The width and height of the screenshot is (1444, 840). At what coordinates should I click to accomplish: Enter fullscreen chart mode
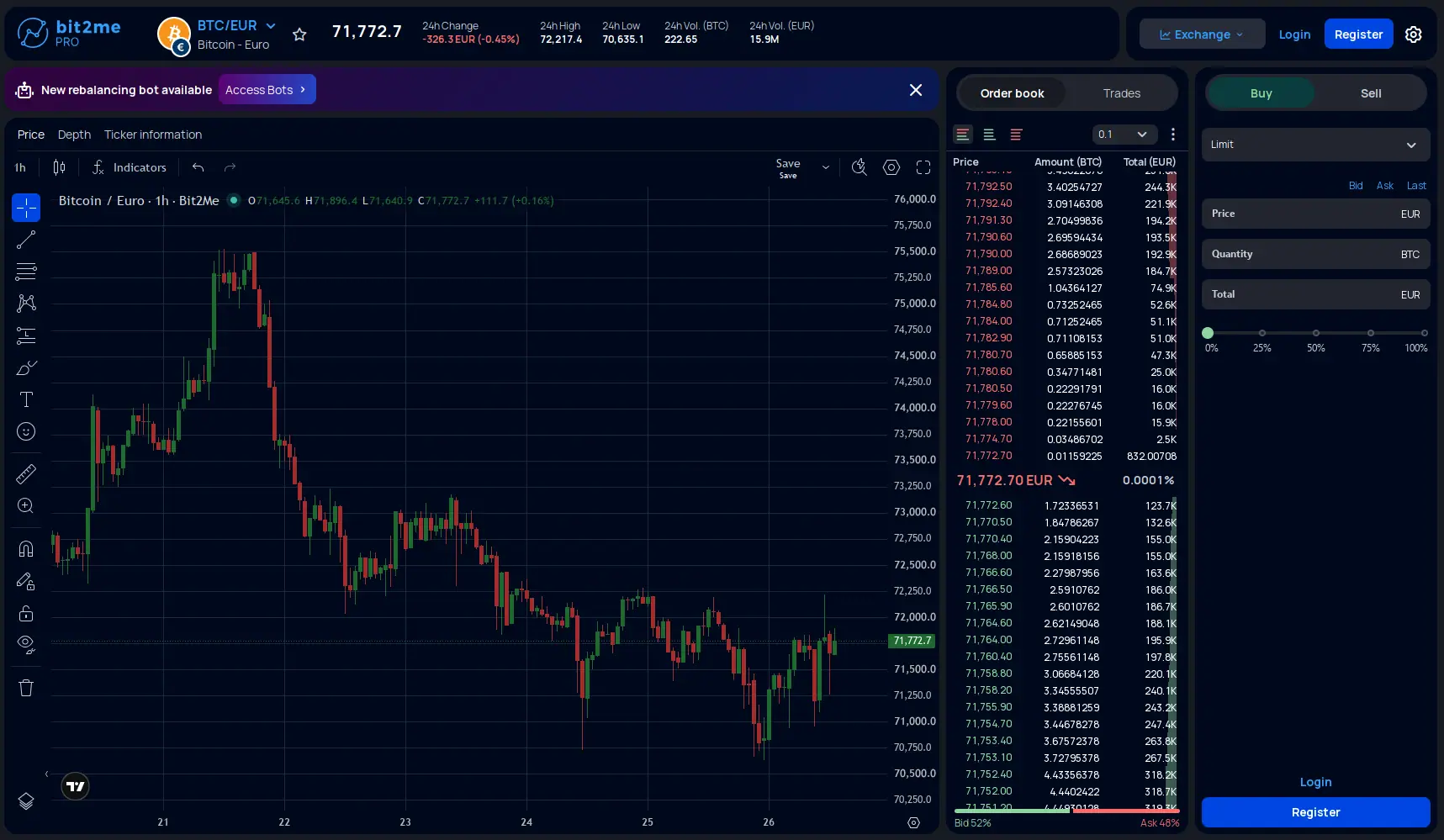pyautogui.click(x=923, y=167)
